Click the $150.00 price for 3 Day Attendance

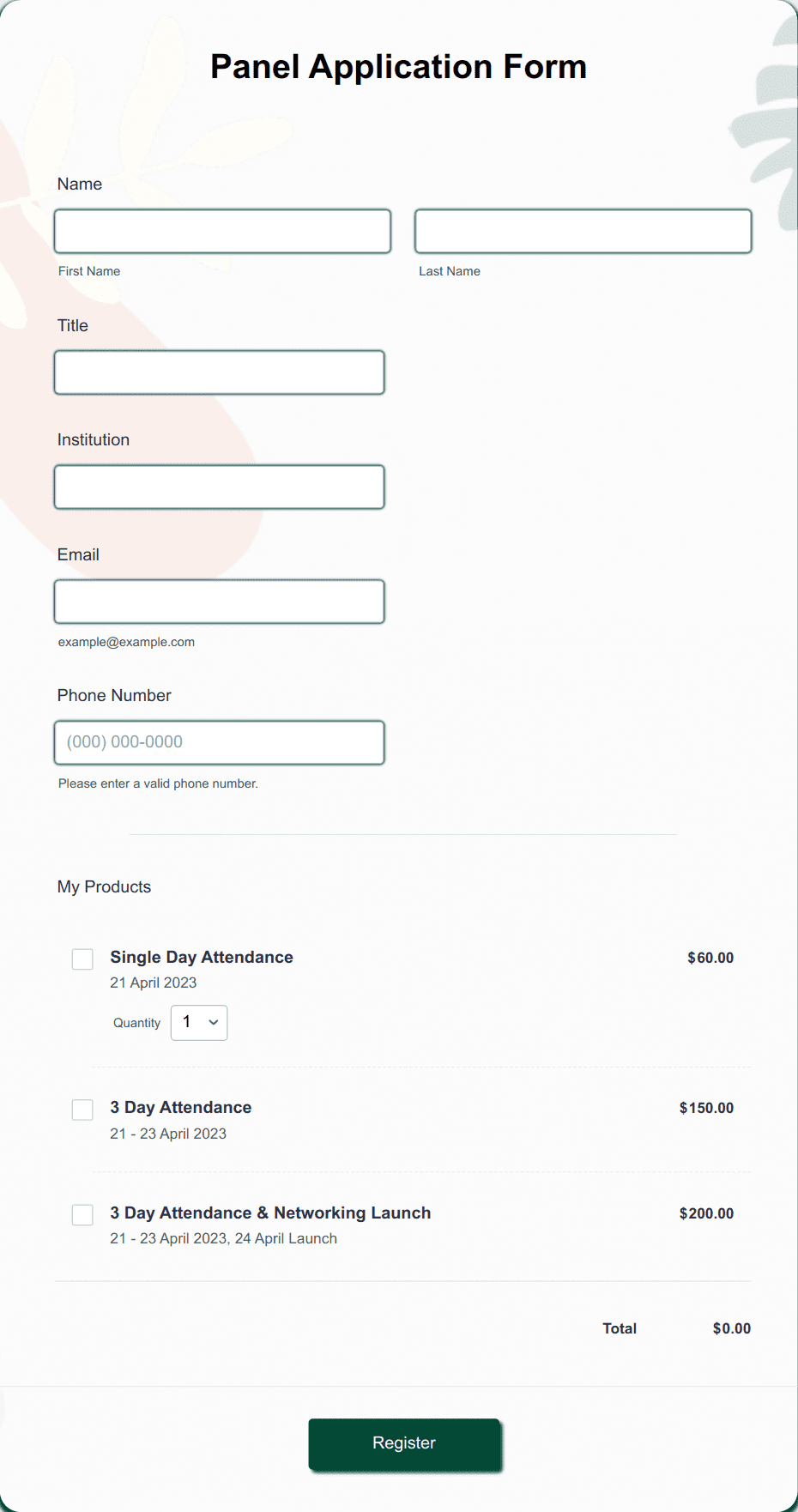click(705, 1108)
